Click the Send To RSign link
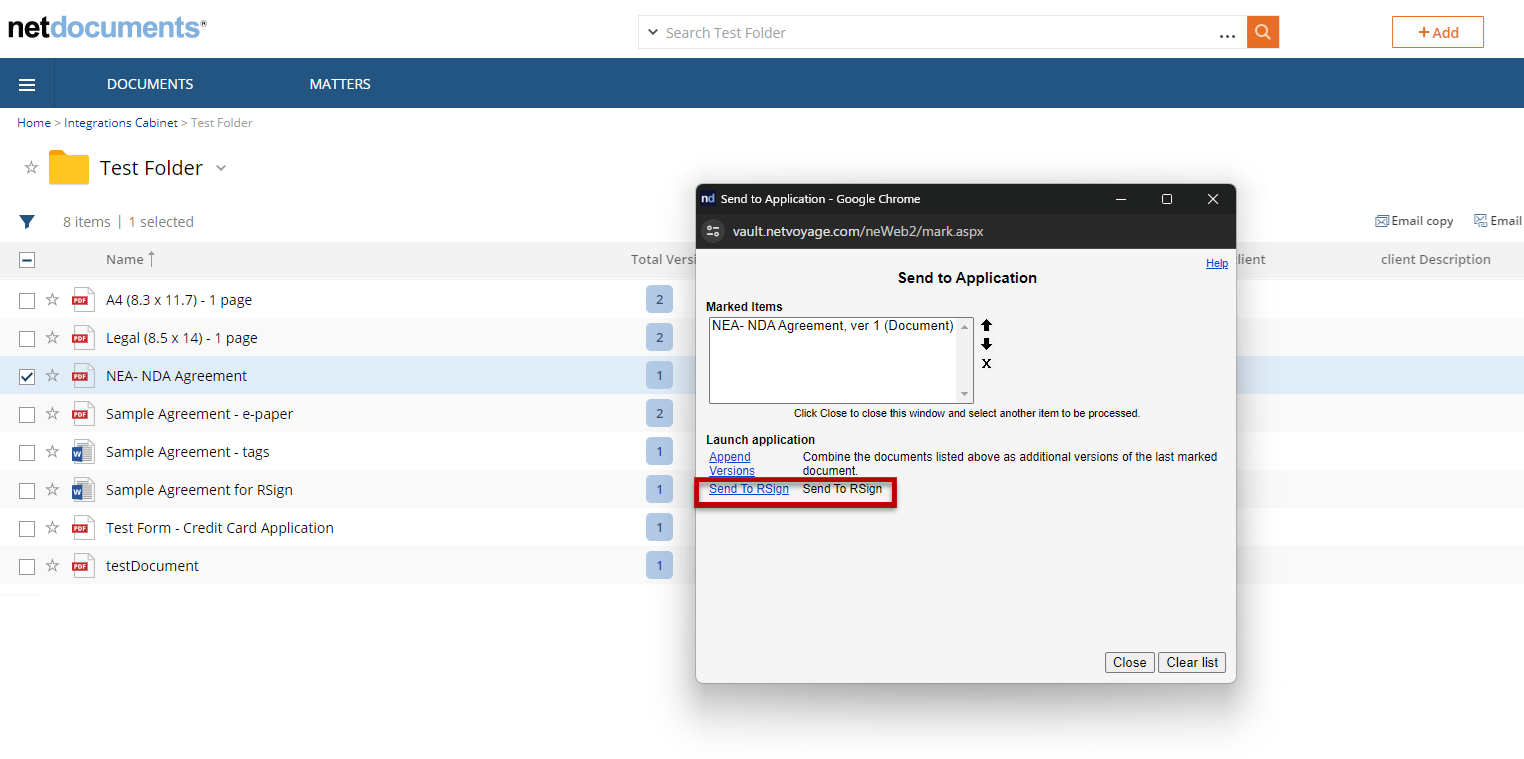The image size is (1524, 759). [x=749, y=489]
